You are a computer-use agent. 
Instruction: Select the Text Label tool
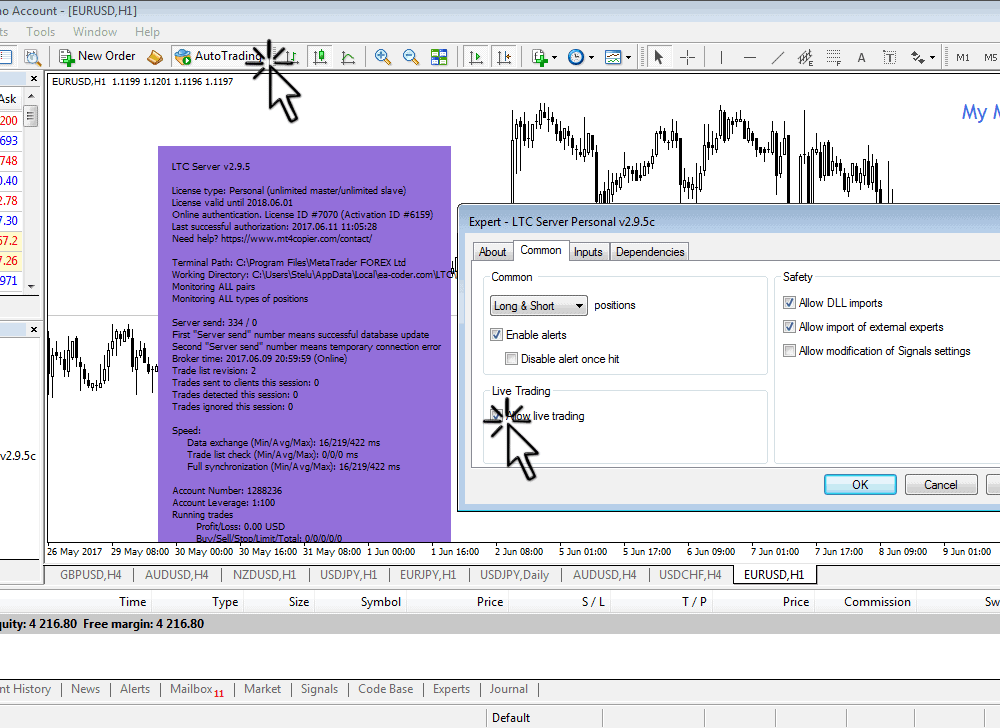point(889,57)
